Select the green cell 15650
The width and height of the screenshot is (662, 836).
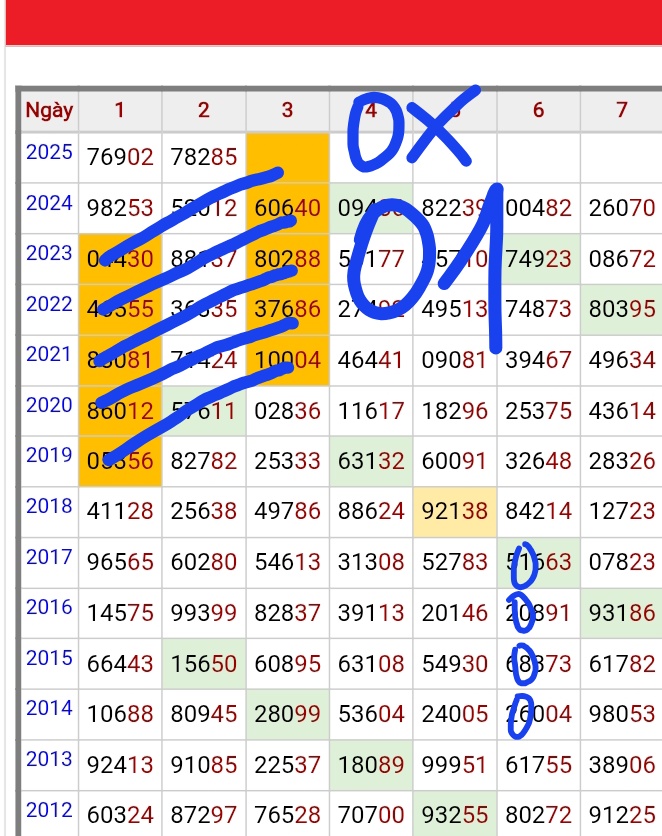click(204, 664)
